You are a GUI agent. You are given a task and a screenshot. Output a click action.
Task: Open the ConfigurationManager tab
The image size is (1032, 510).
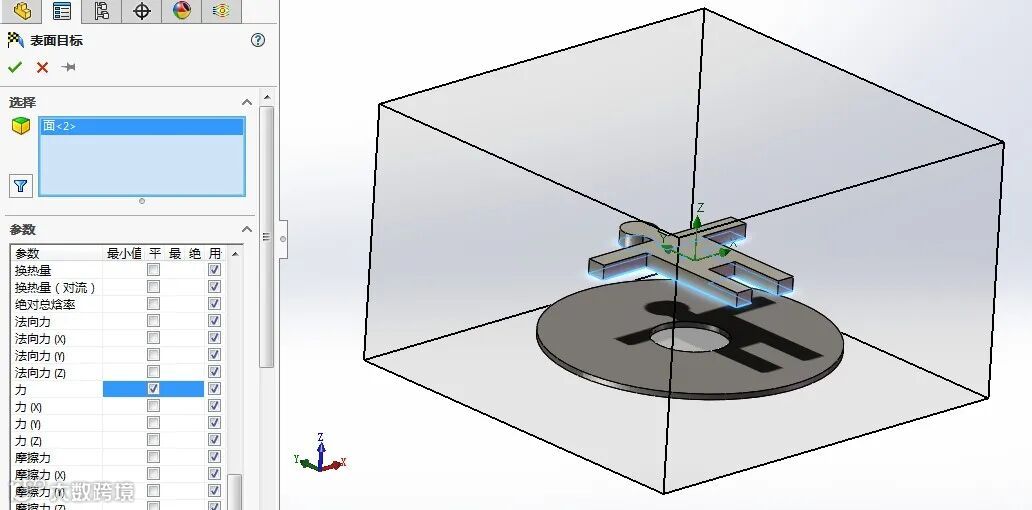[102, 11]
